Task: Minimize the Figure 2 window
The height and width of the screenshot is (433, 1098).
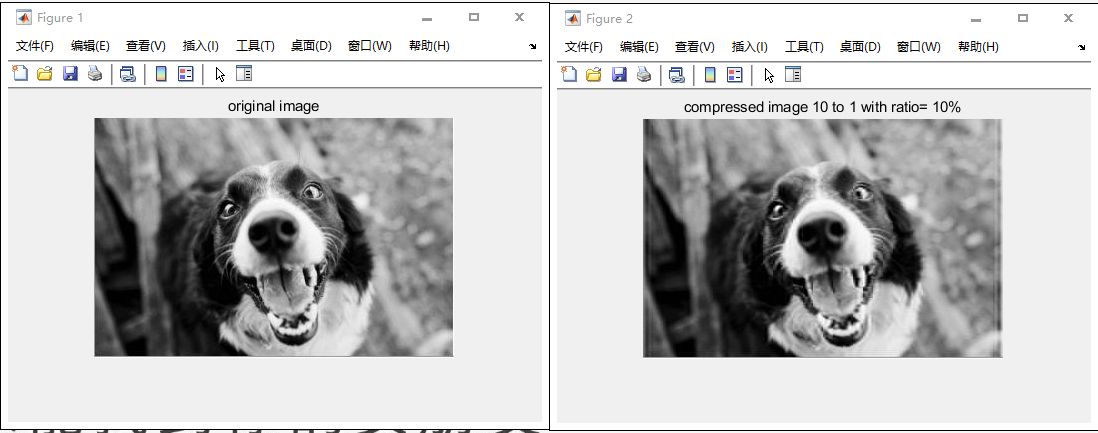Action: pyautogui.click(x=976, y=19)
